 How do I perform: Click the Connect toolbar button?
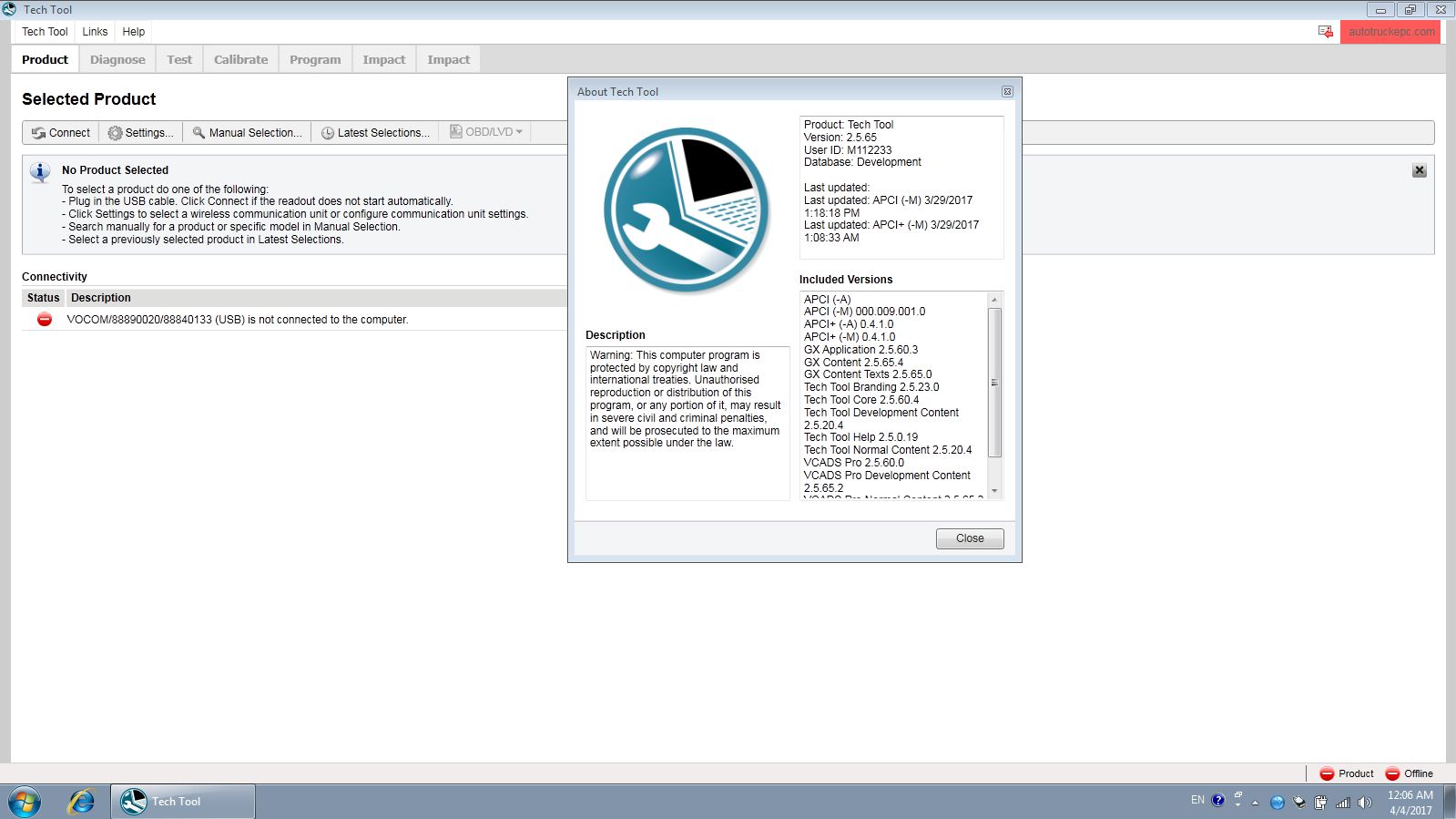[x=61, y=133]
